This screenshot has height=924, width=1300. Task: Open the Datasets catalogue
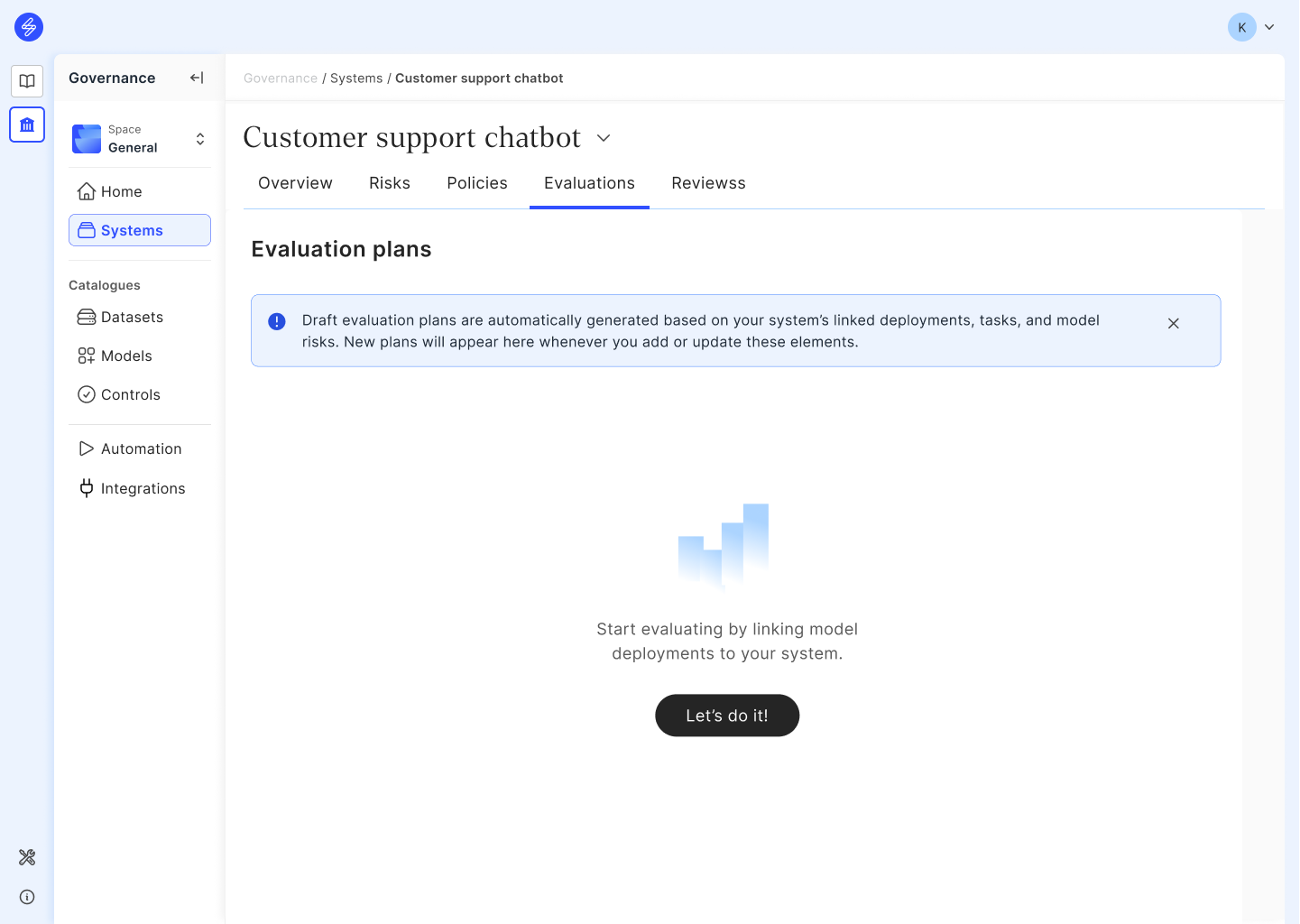pos(132,317)
